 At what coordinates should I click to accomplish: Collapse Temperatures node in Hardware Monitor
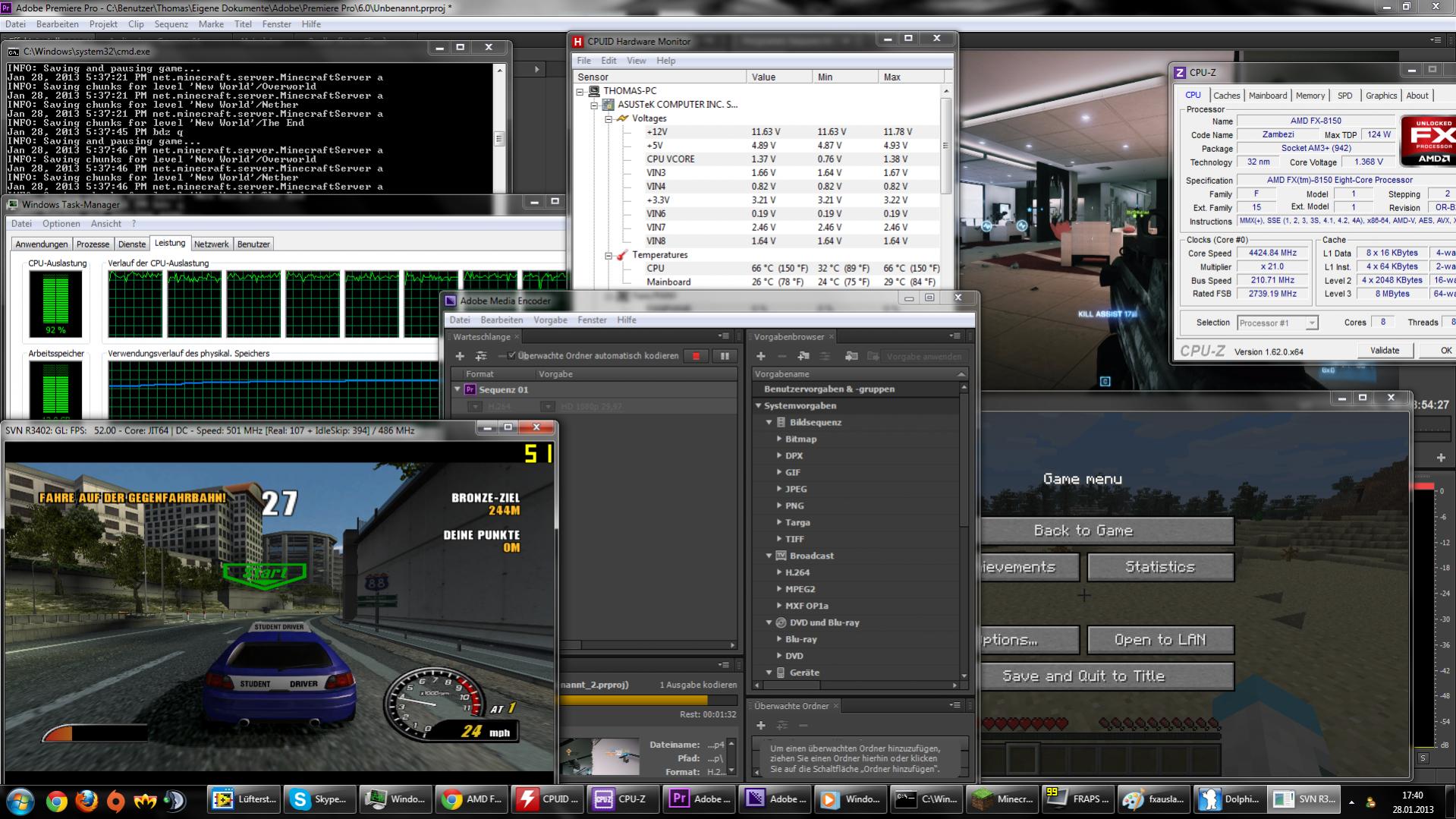pos(609,256)
